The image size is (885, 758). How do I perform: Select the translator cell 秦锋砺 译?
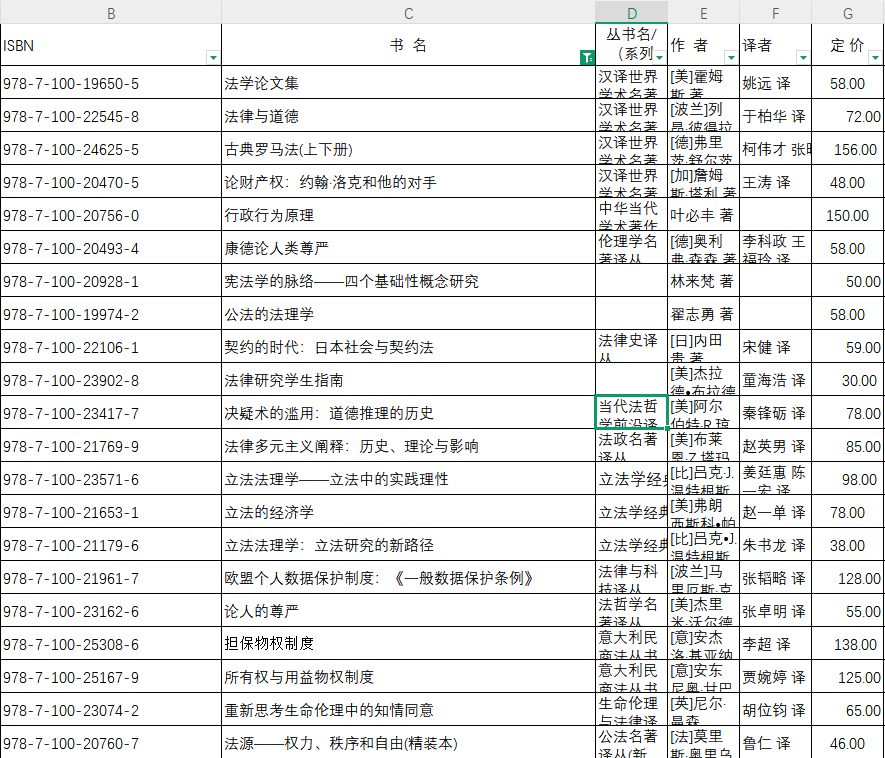coord(775,413)
